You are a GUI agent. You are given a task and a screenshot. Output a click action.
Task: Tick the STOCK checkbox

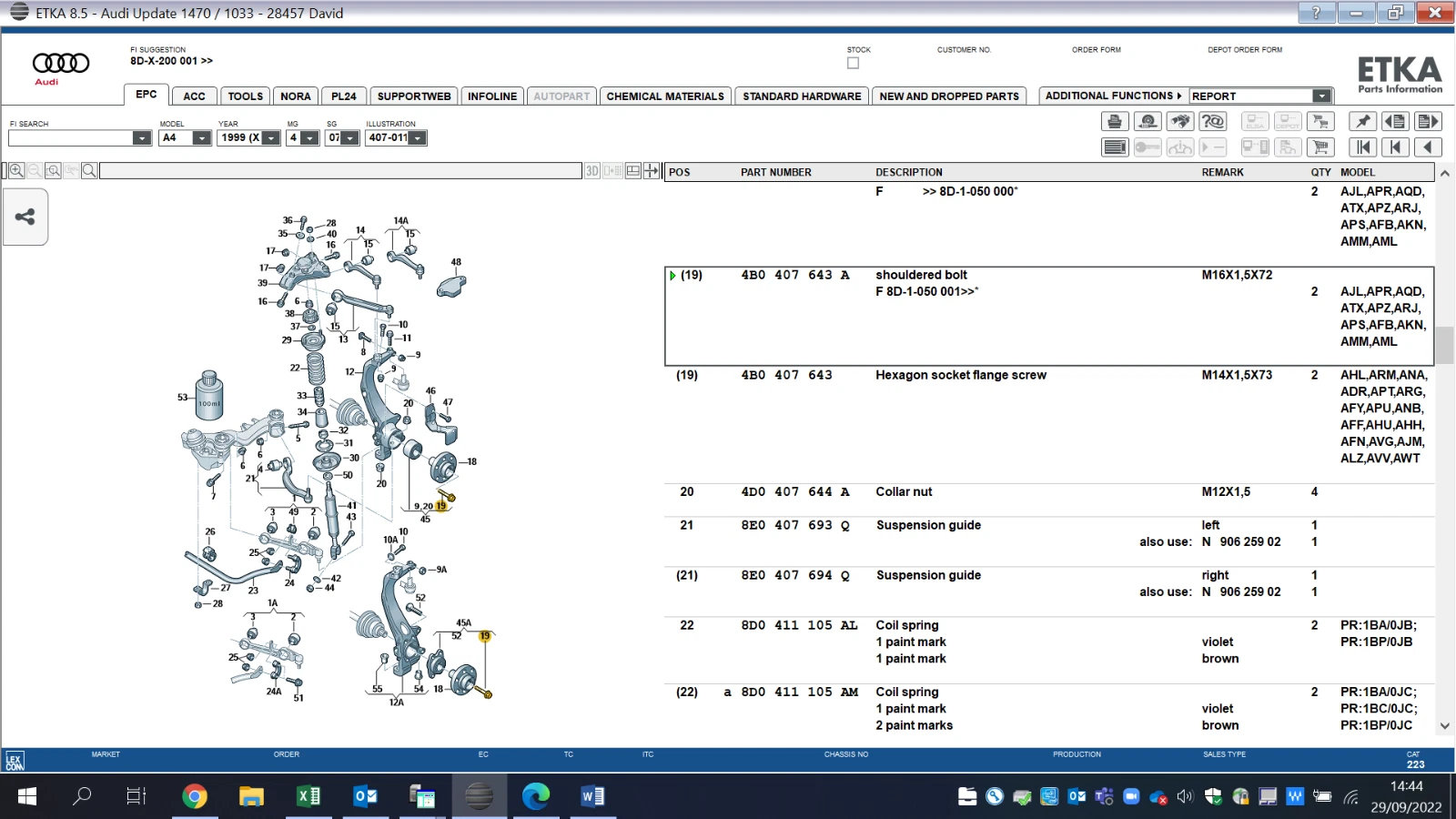pyautogui.click(x=853, y=63)
